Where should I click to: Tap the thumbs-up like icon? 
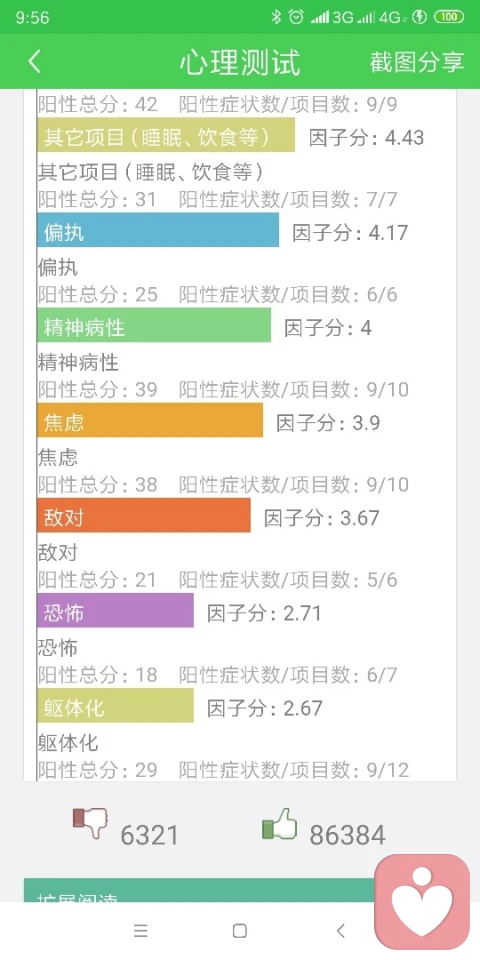tap(279, 823)
